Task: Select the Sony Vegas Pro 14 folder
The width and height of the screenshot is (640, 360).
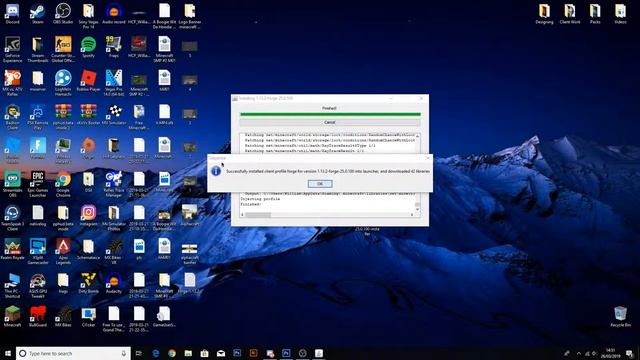Action: tap(88, 16)
